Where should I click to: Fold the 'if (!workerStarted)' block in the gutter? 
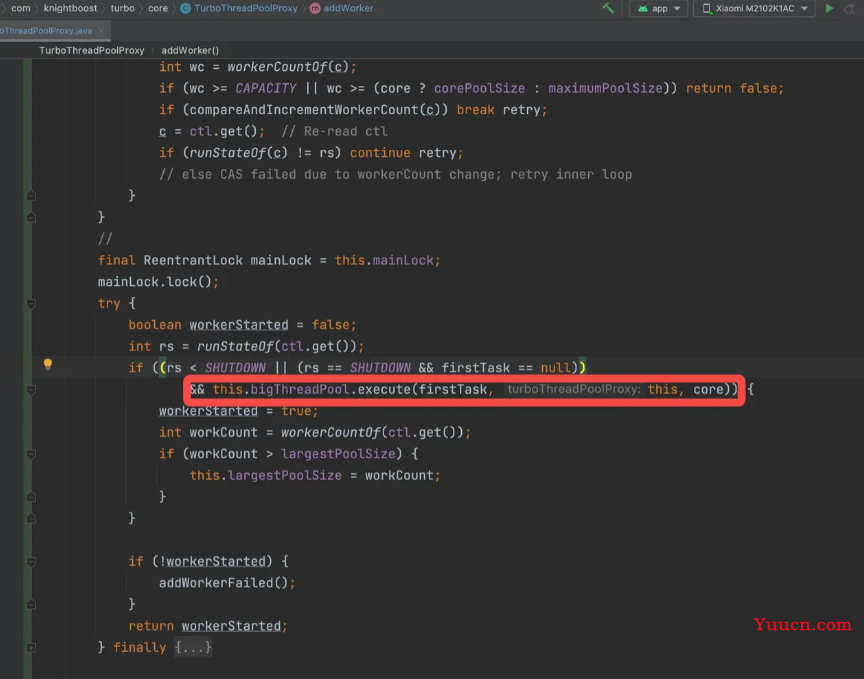[x=31, y=562]
